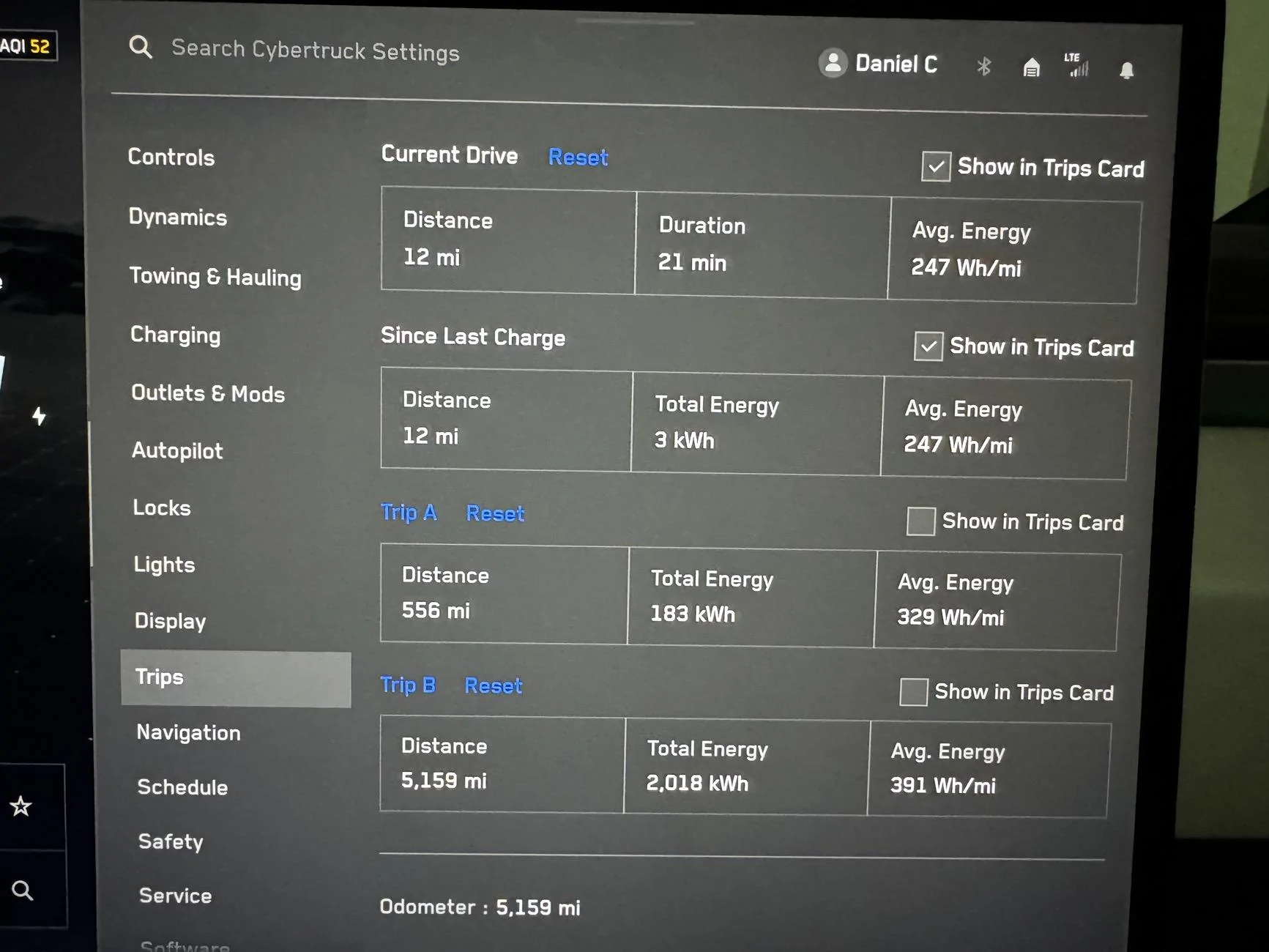Click the Since Last Charge heading
This screenshot has width=1269, height=952.
[x=473, y=336]
